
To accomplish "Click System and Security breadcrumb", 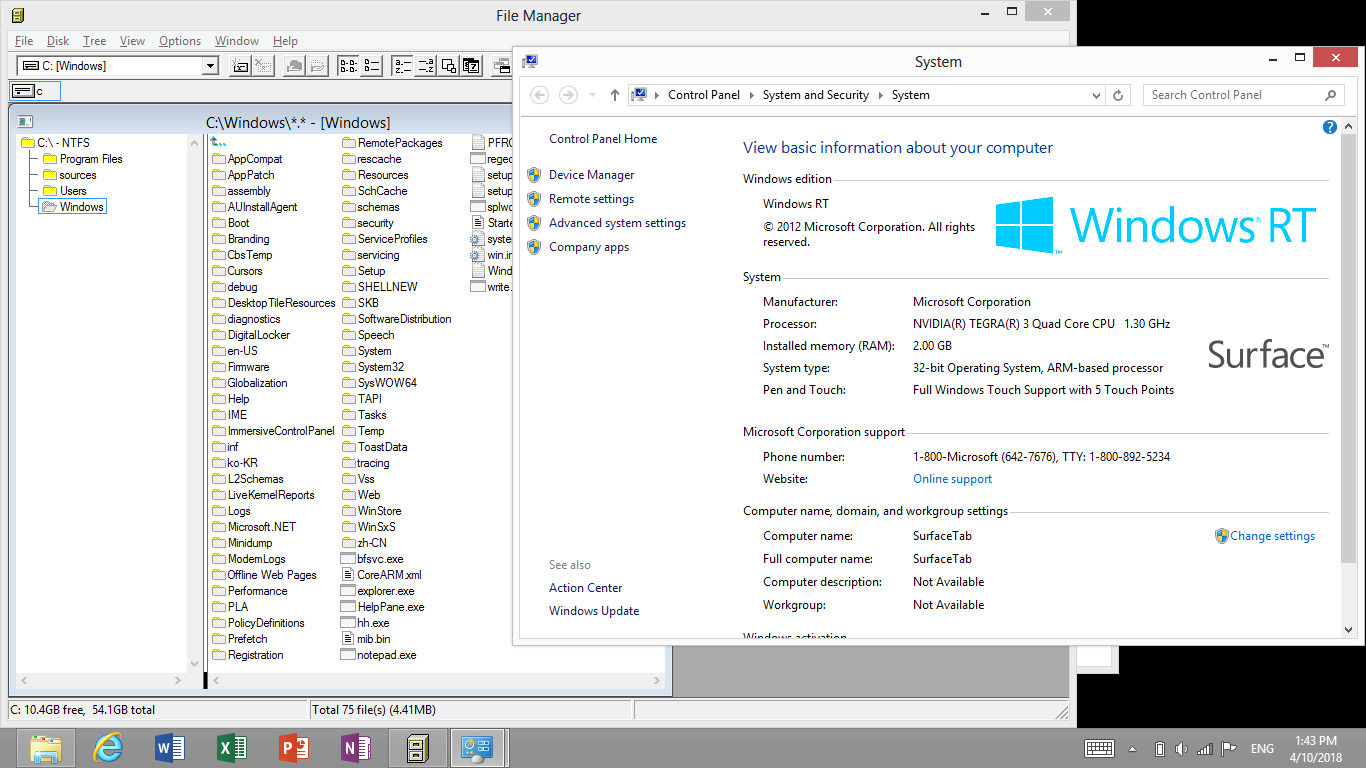I will click(x=815, y=95).
